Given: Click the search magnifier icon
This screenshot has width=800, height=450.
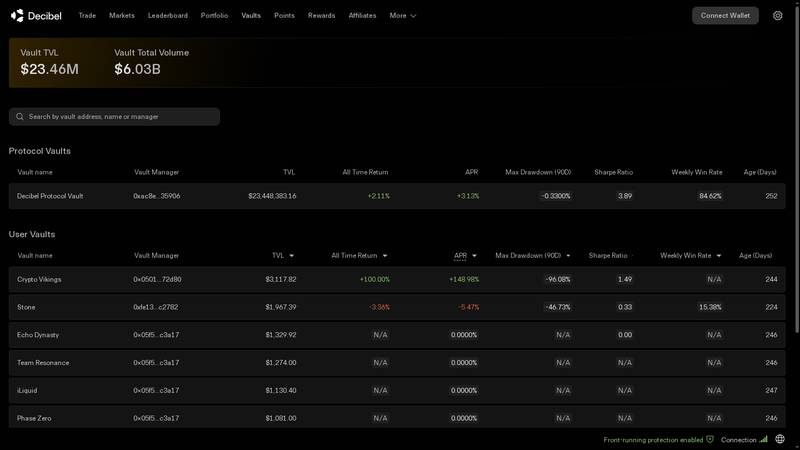Looking at the screenshot, I should pos(19,117).
